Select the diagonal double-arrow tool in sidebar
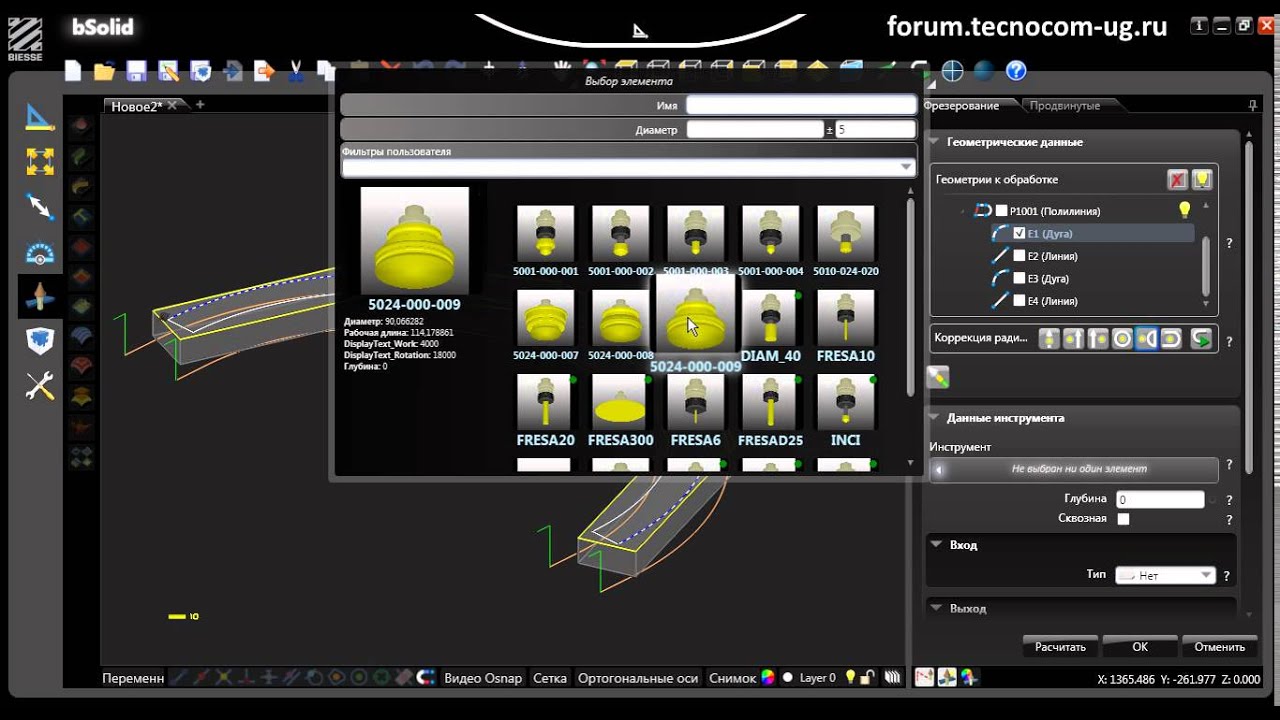 [40, 206]
